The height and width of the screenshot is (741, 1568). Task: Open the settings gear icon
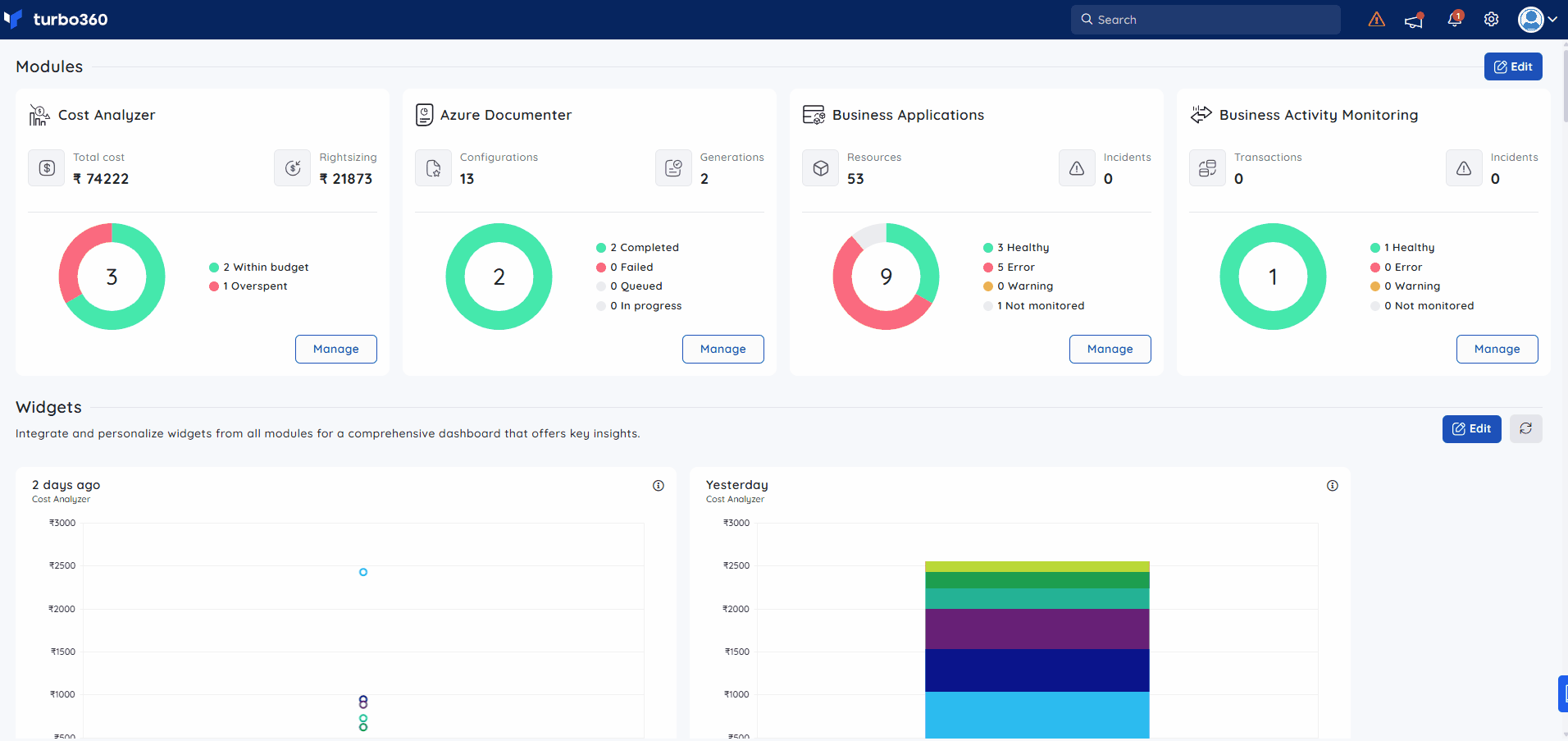(x=1492, y=19)
